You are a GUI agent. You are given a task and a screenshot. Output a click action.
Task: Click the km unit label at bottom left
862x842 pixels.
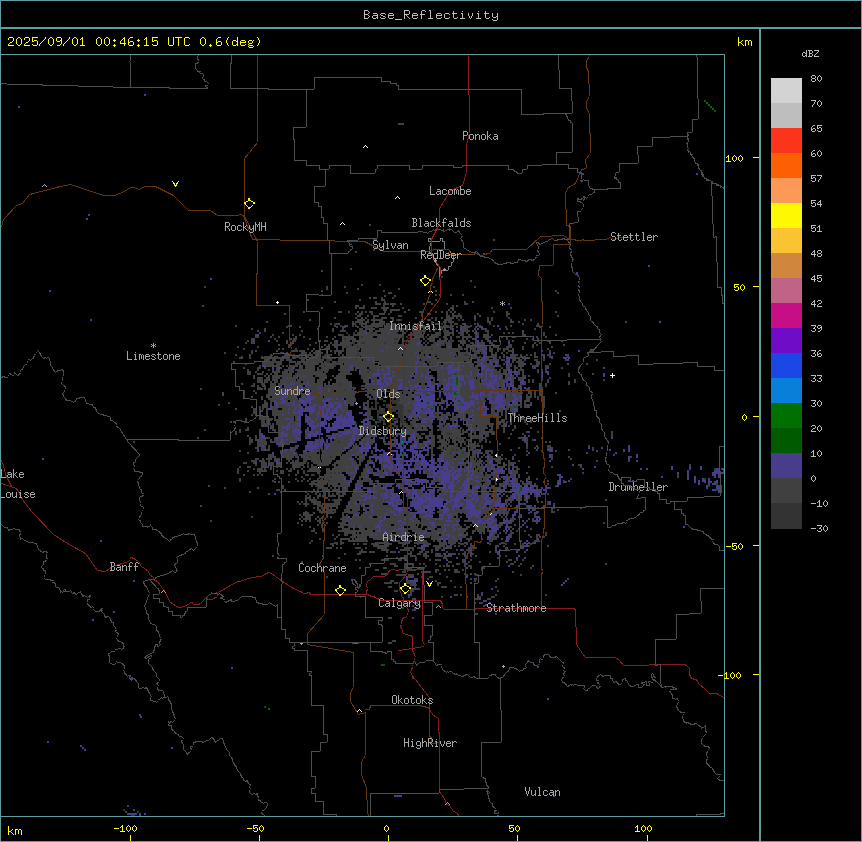pyautogui.click(x=14, y=830)
